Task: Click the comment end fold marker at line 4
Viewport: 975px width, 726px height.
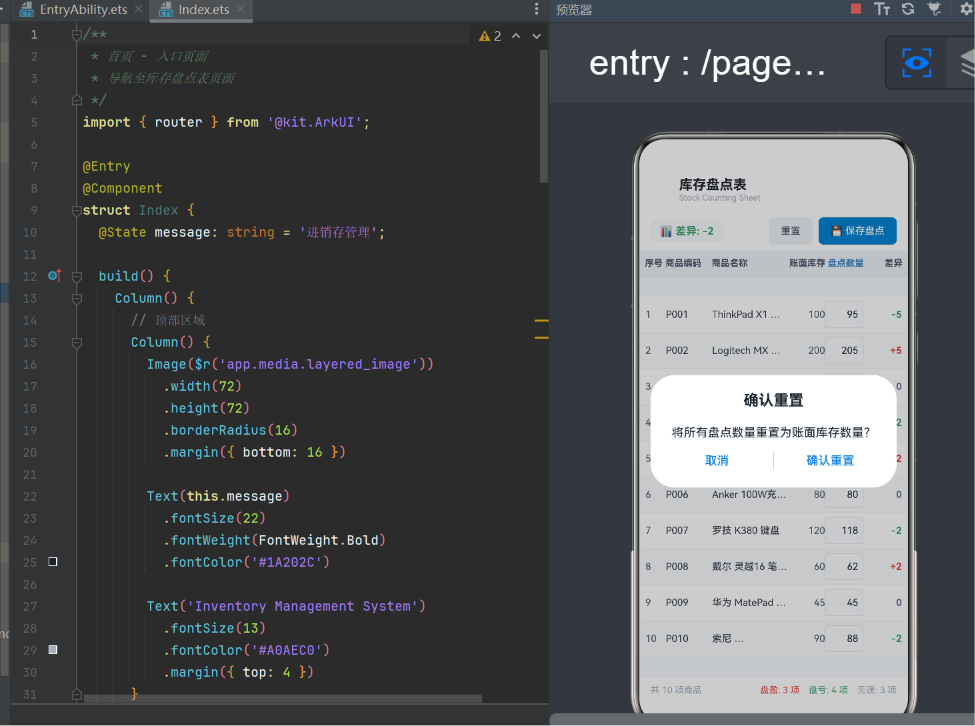Action: (76, 100)
